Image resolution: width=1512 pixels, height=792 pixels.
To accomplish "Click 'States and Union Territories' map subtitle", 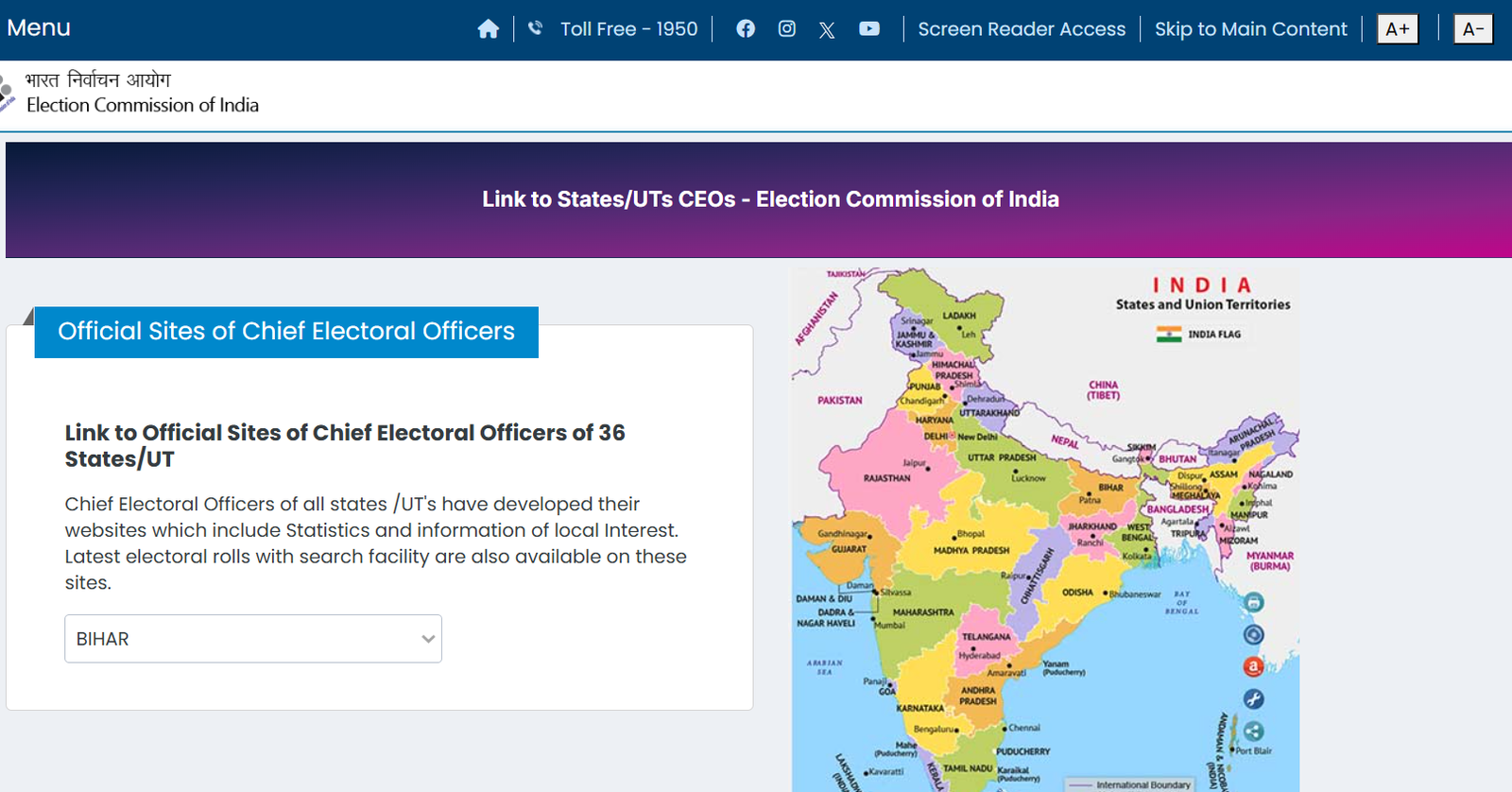I will click(1203, 304).
